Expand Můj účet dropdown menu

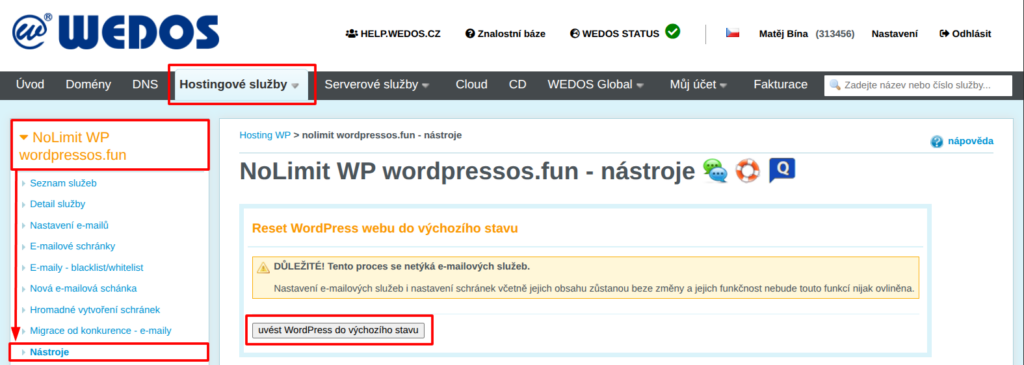pyautogui.click(x=699, y=84)
